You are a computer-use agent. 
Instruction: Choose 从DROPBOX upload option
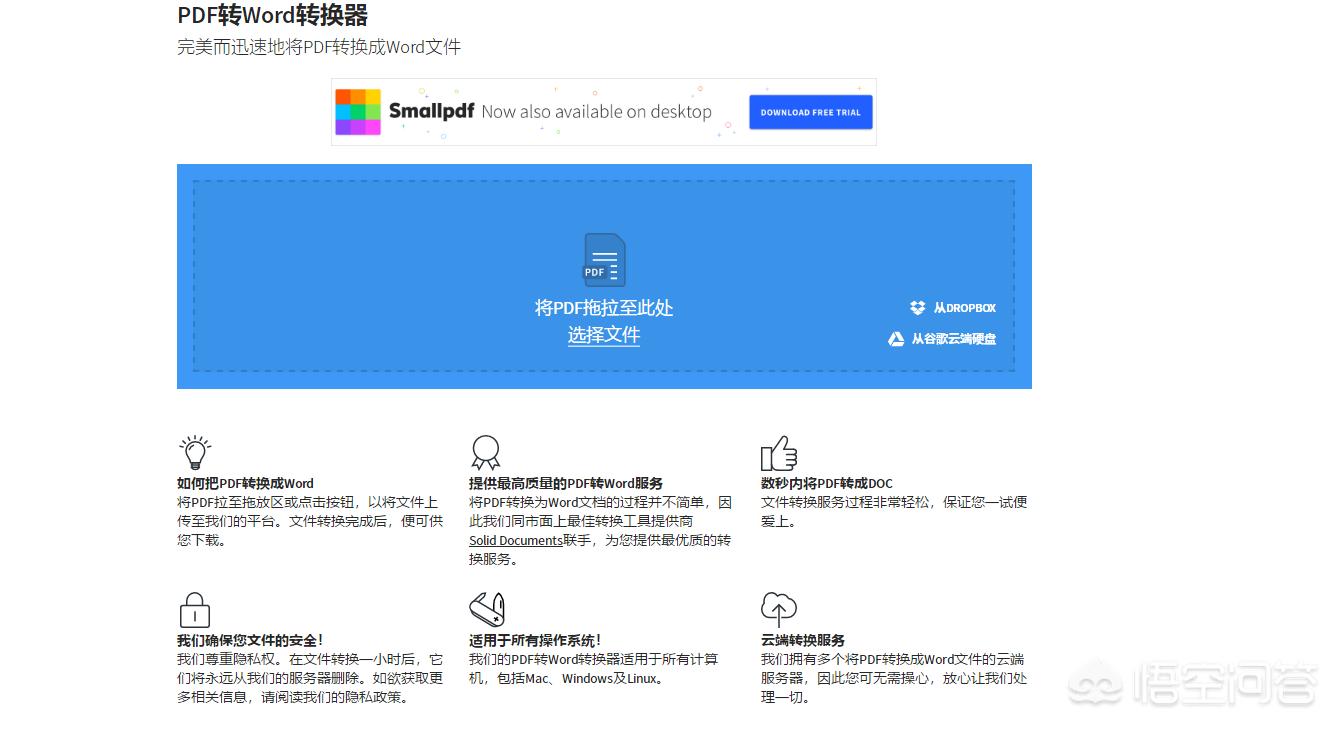953,308
